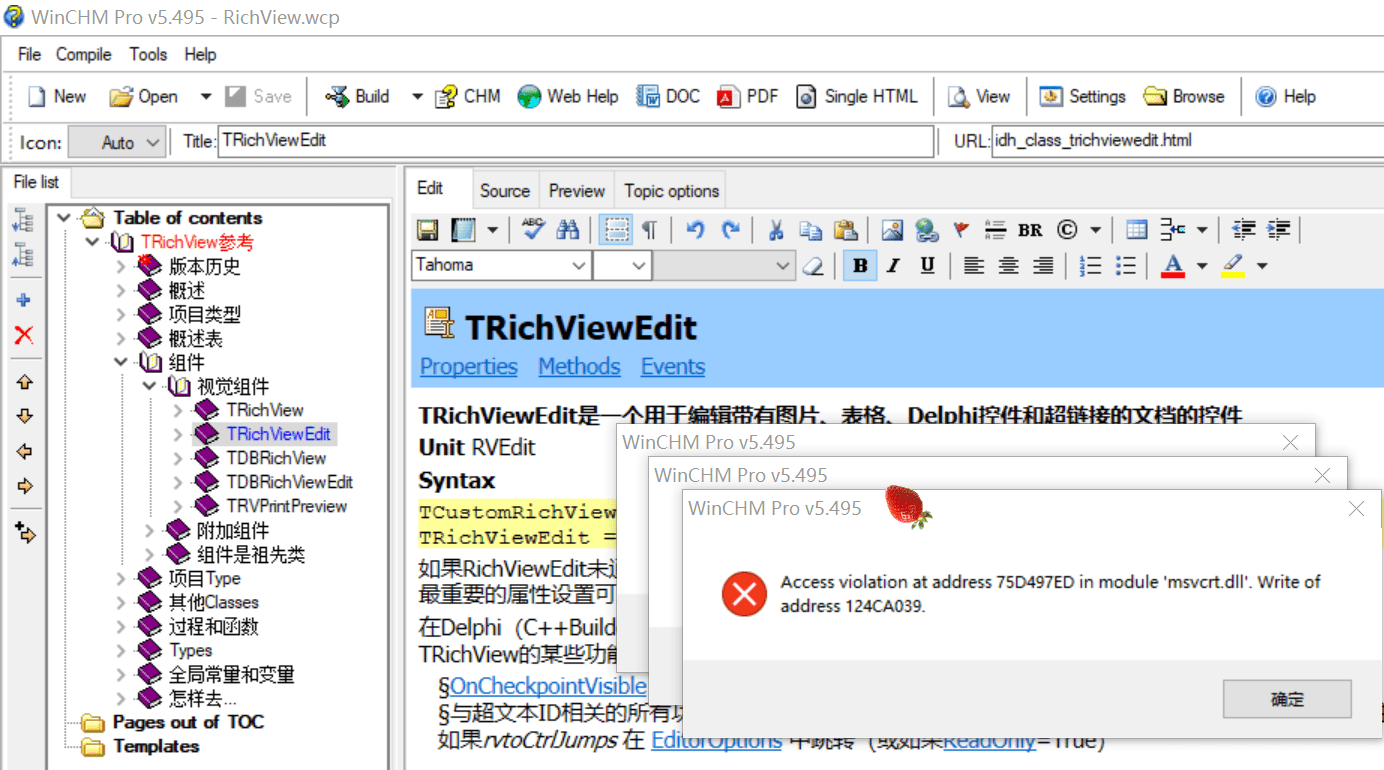
Task: Click the Title input field
Action: pos(575,141)
